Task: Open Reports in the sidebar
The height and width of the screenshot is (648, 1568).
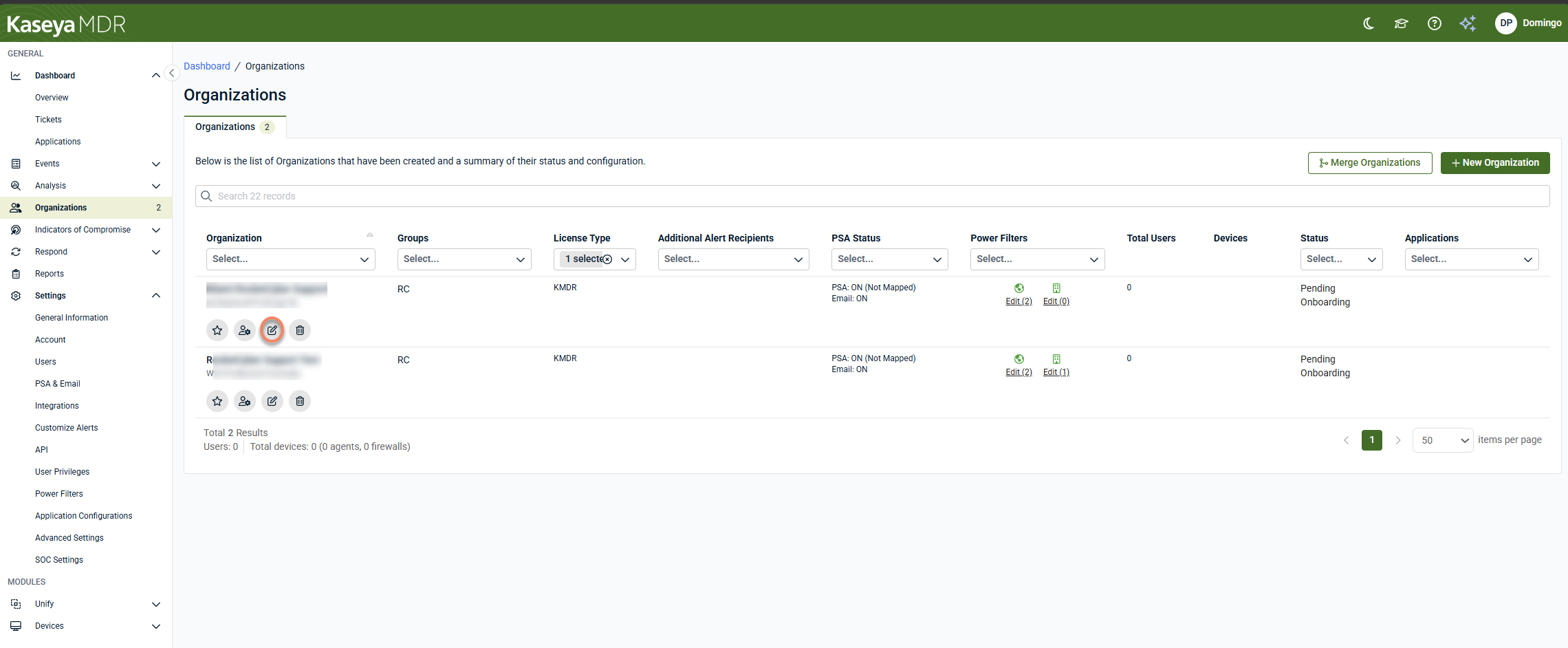Action: [x=50, y=274]
